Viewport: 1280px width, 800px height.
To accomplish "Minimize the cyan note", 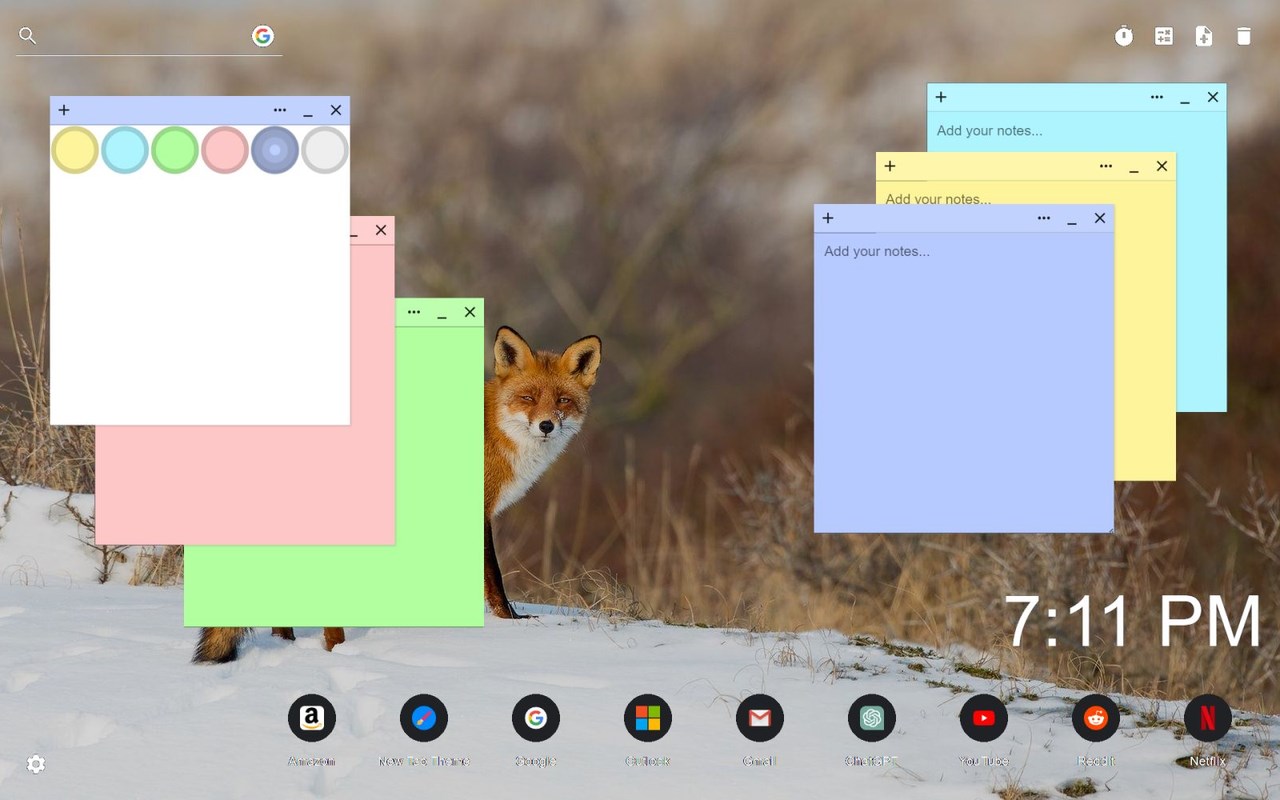I will pyautogui.click(x=1185, y=98).
